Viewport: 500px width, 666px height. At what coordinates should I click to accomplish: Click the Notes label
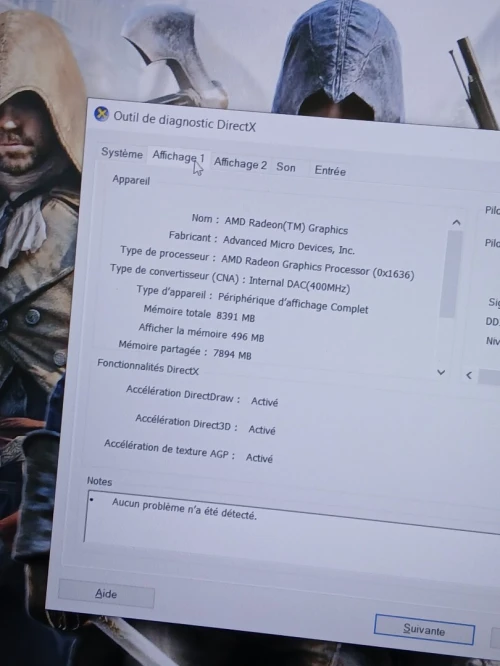point(99,481)
